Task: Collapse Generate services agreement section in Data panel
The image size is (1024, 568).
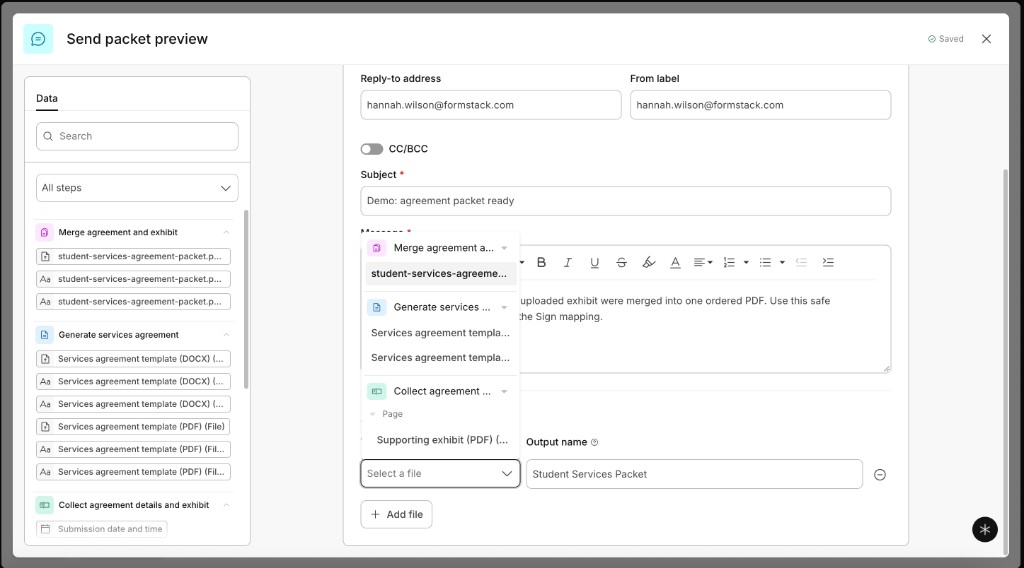Action: [226, 335]
